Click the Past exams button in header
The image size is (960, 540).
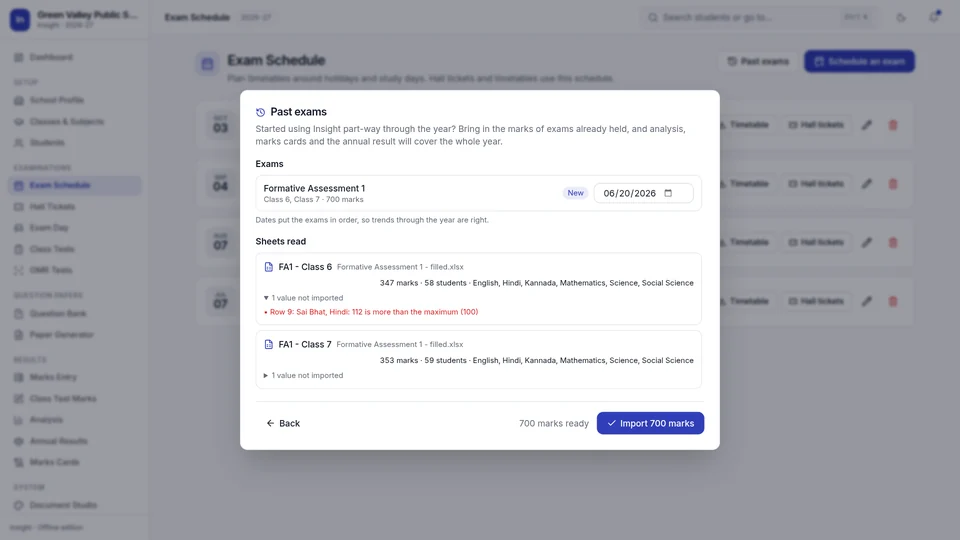[x=758, y=61]
